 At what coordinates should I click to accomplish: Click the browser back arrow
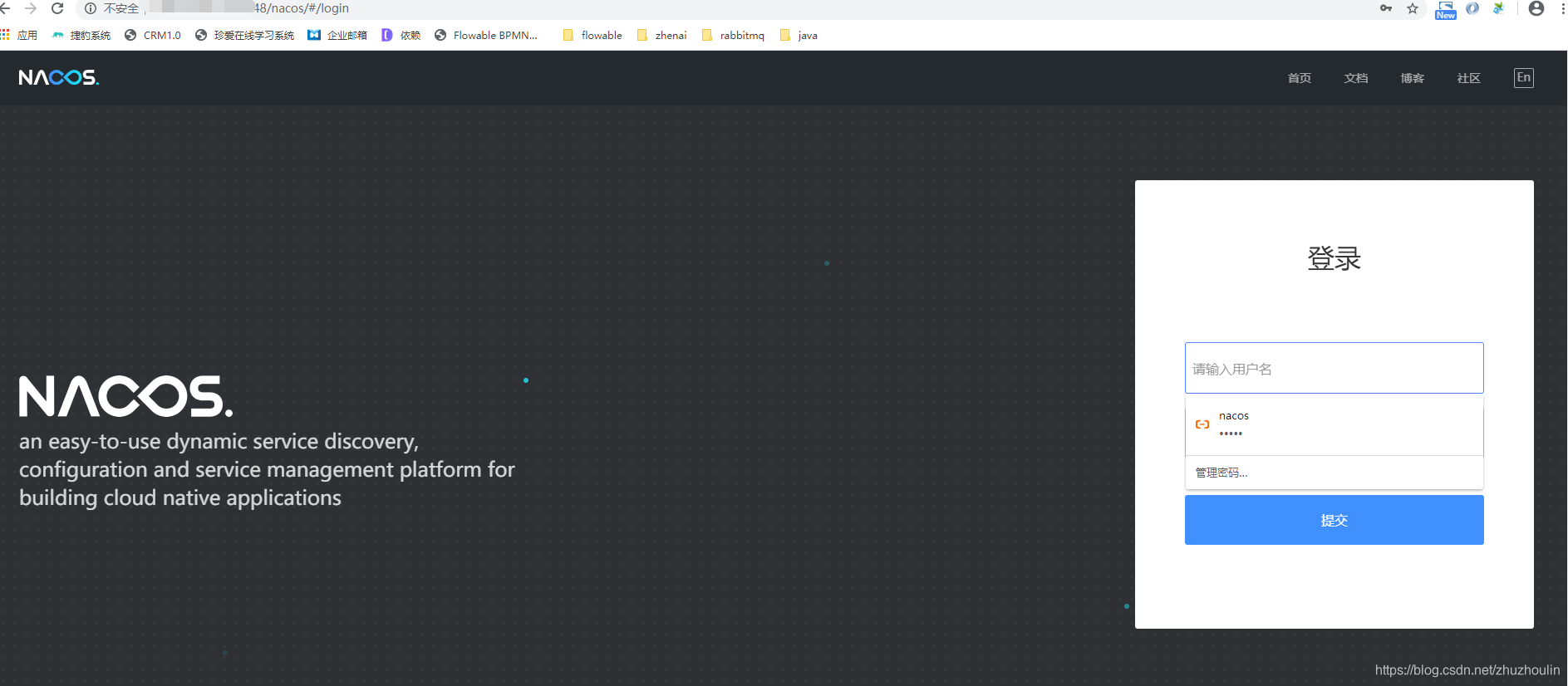[5, 8]
